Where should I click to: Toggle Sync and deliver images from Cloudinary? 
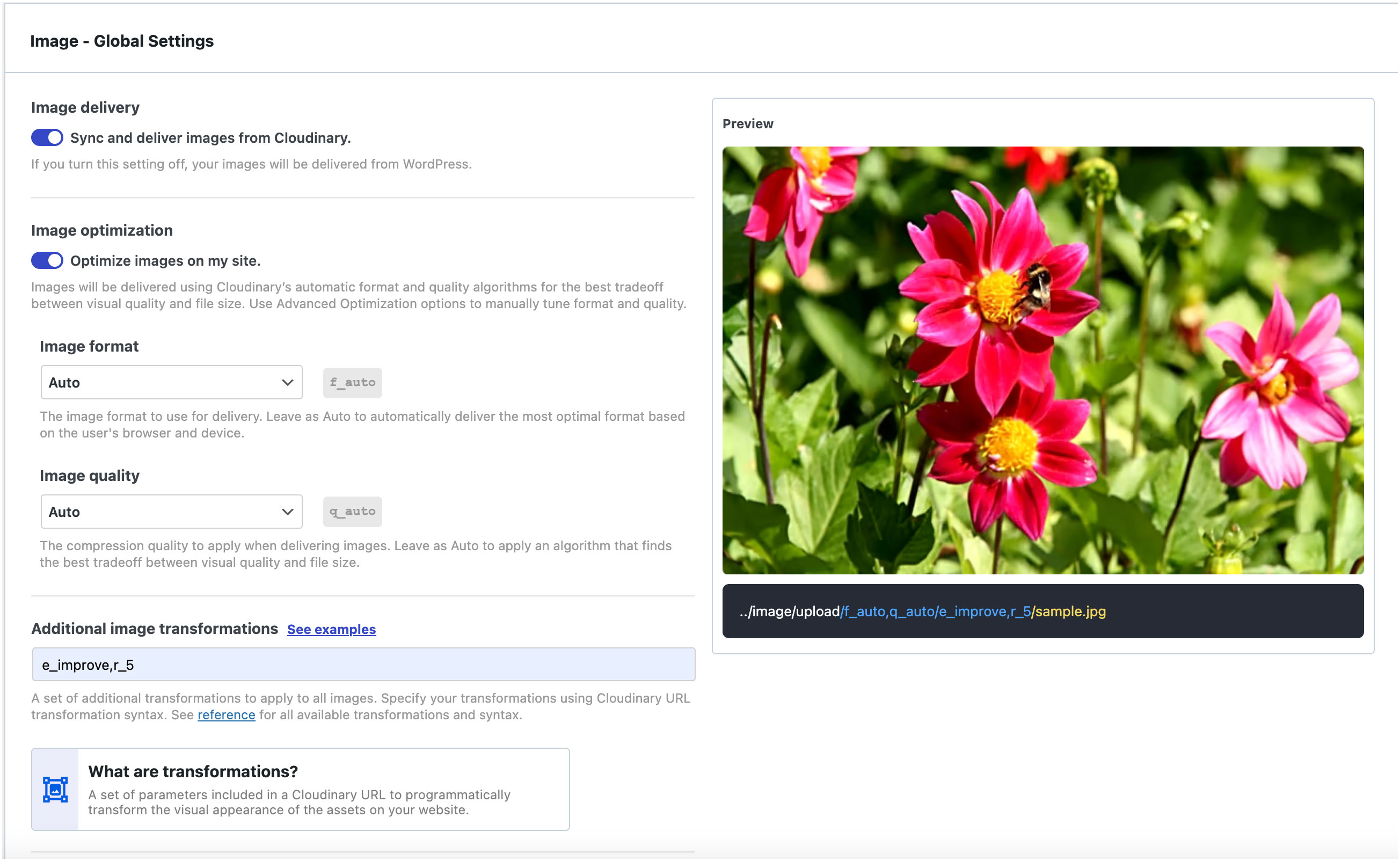[x=47, y=138]
